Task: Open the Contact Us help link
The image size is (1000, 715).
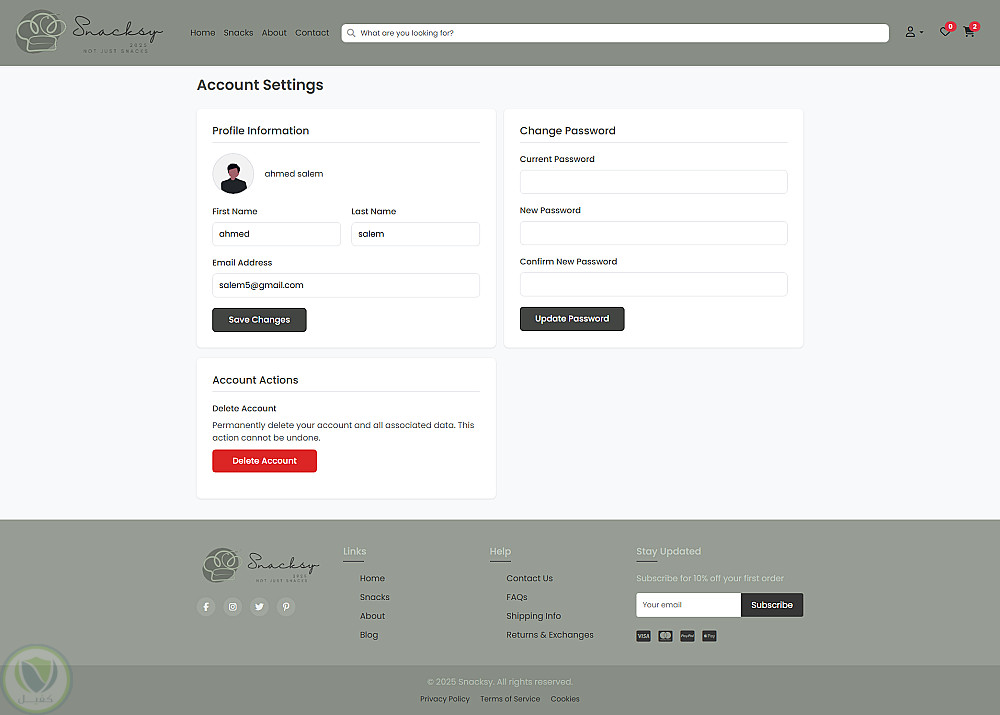Action: point(529,579)
